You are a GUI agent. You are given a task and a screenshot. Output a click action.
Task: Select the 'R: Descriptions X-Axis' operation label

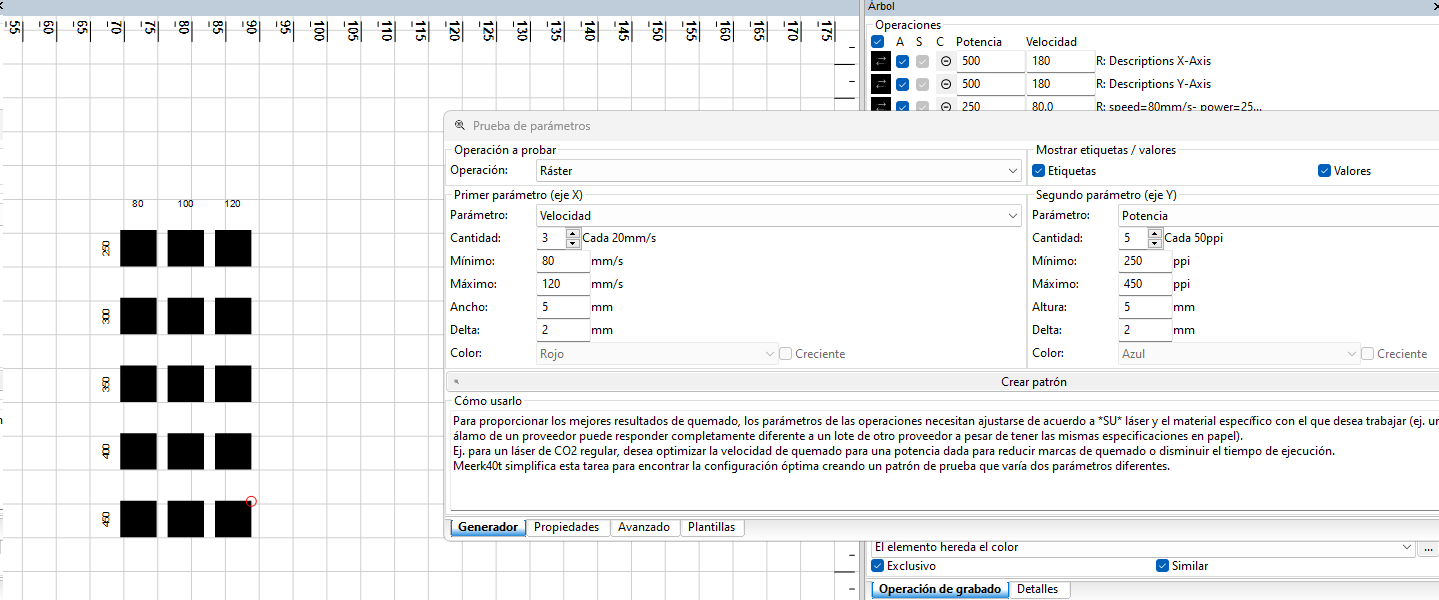click(x=1153, y=61)
